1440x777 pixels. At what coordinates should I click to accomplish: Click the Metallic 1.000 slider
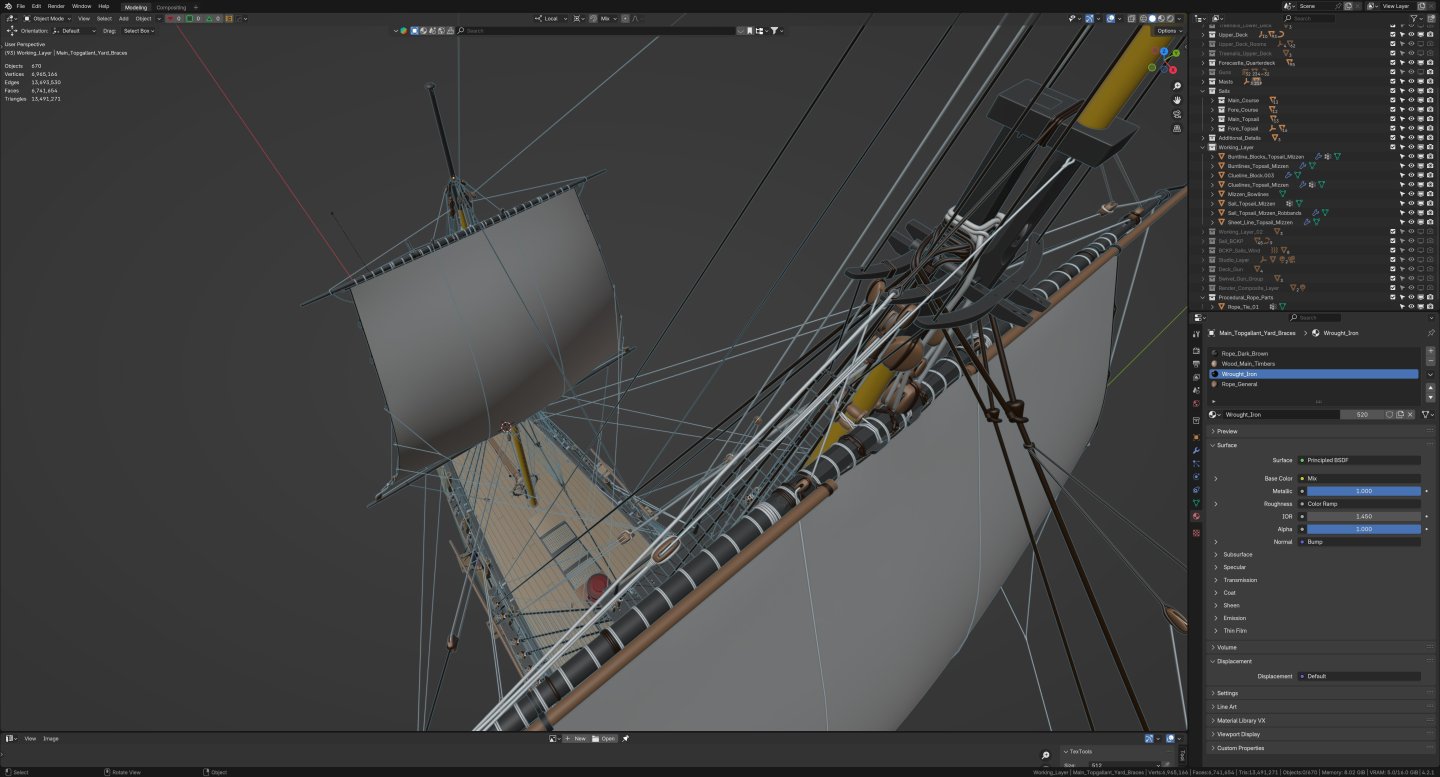pyautogui.click(x=1363, y=491)
